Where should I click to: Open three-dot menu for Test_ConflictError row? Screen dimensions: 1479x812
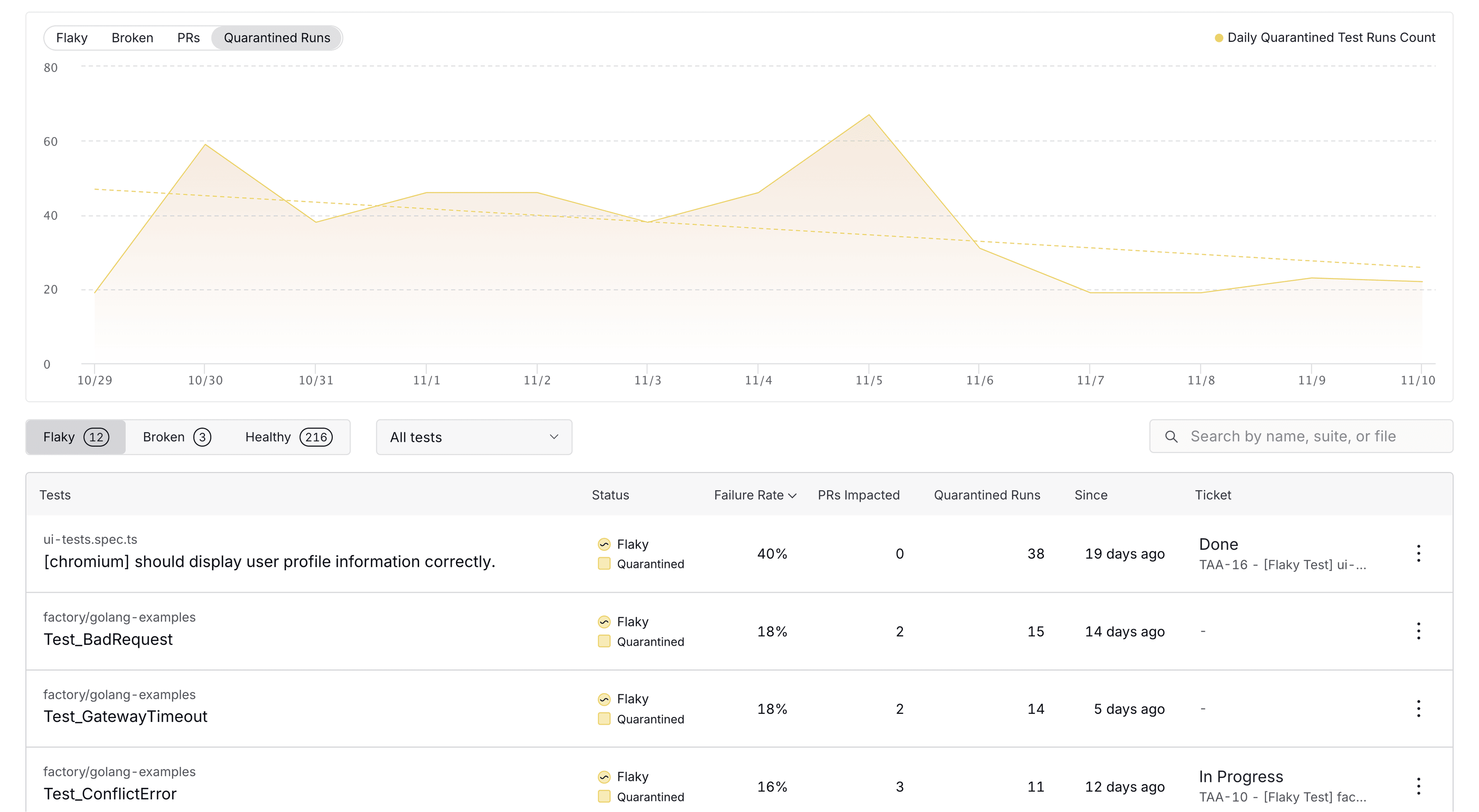point(1417,786)
